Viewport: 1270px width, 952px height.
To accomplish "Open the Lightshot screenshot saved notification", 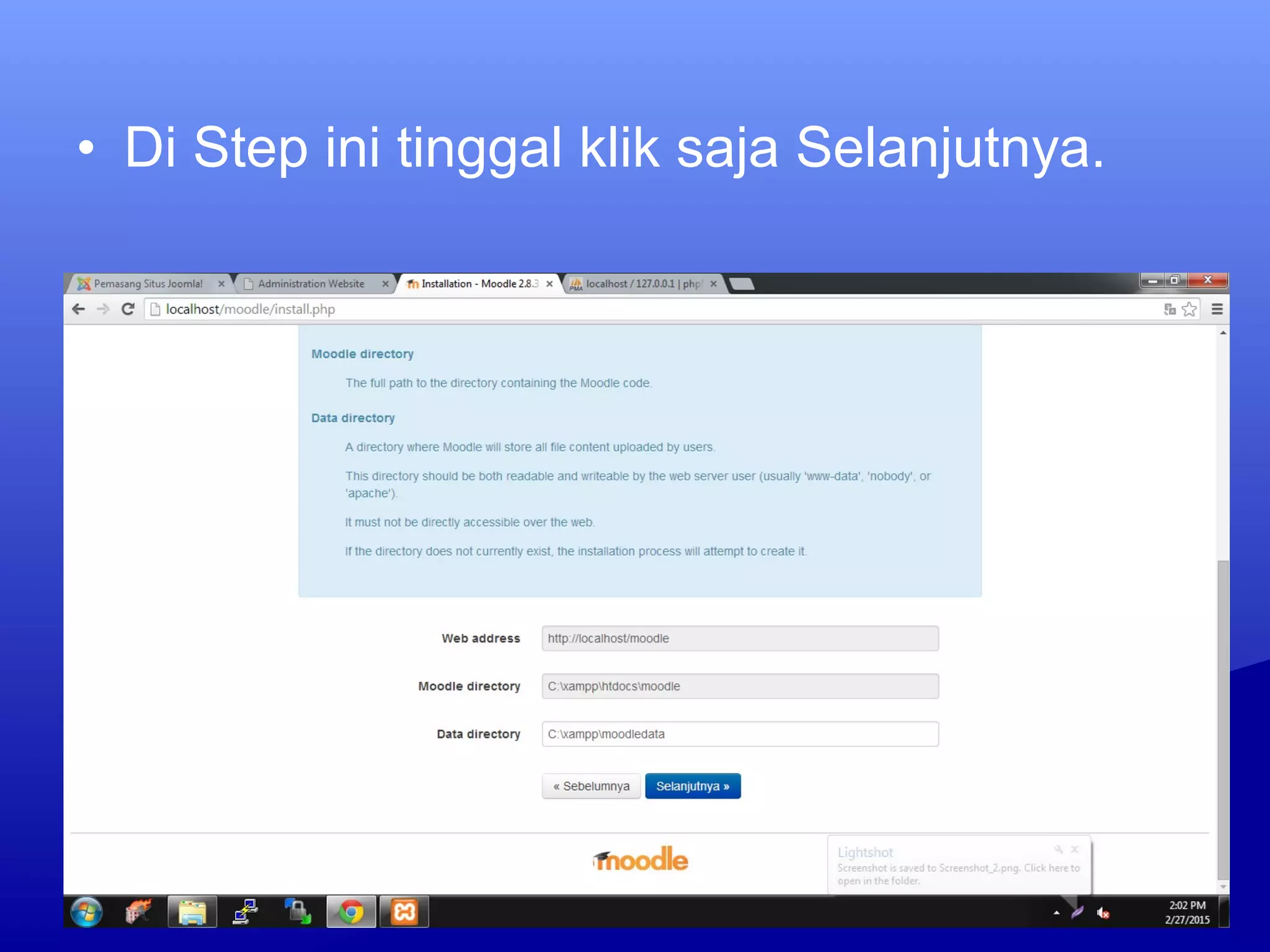I will [x=959, y=865].
